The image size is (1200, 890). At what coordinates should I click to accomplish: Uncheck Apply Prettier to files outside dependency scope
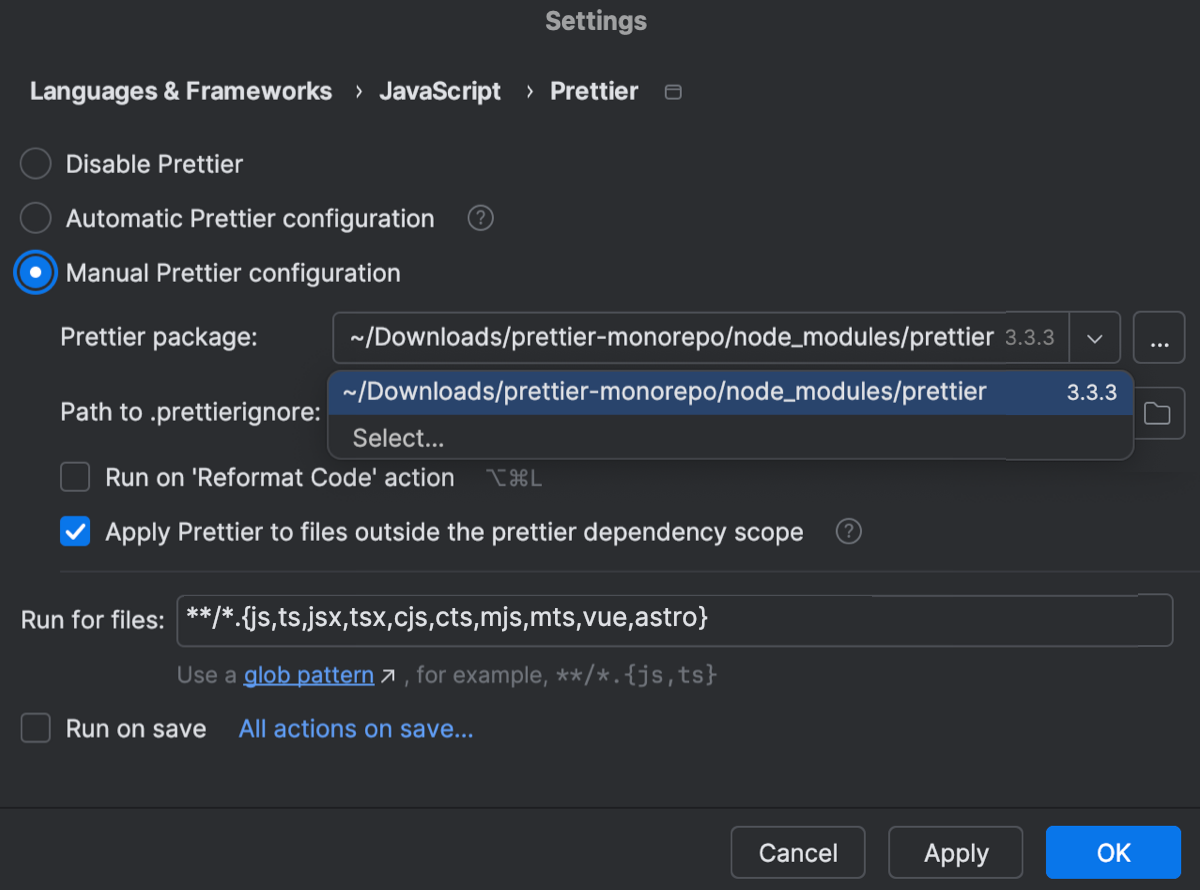coord(75,531)
